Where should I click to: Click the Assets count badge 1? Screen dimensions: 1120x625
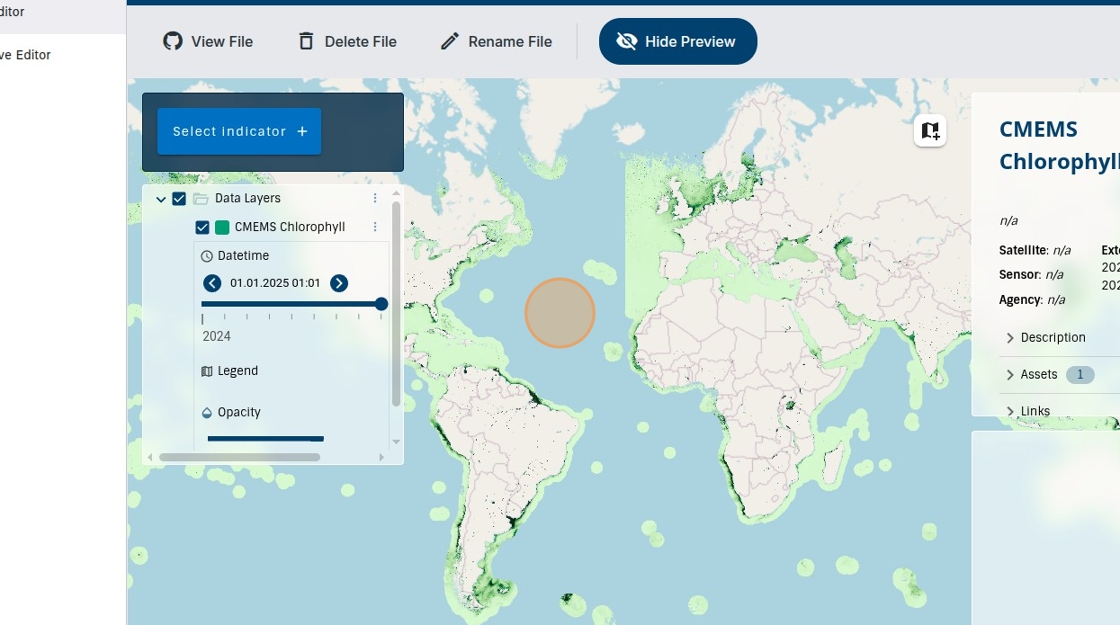(1080, 374)
